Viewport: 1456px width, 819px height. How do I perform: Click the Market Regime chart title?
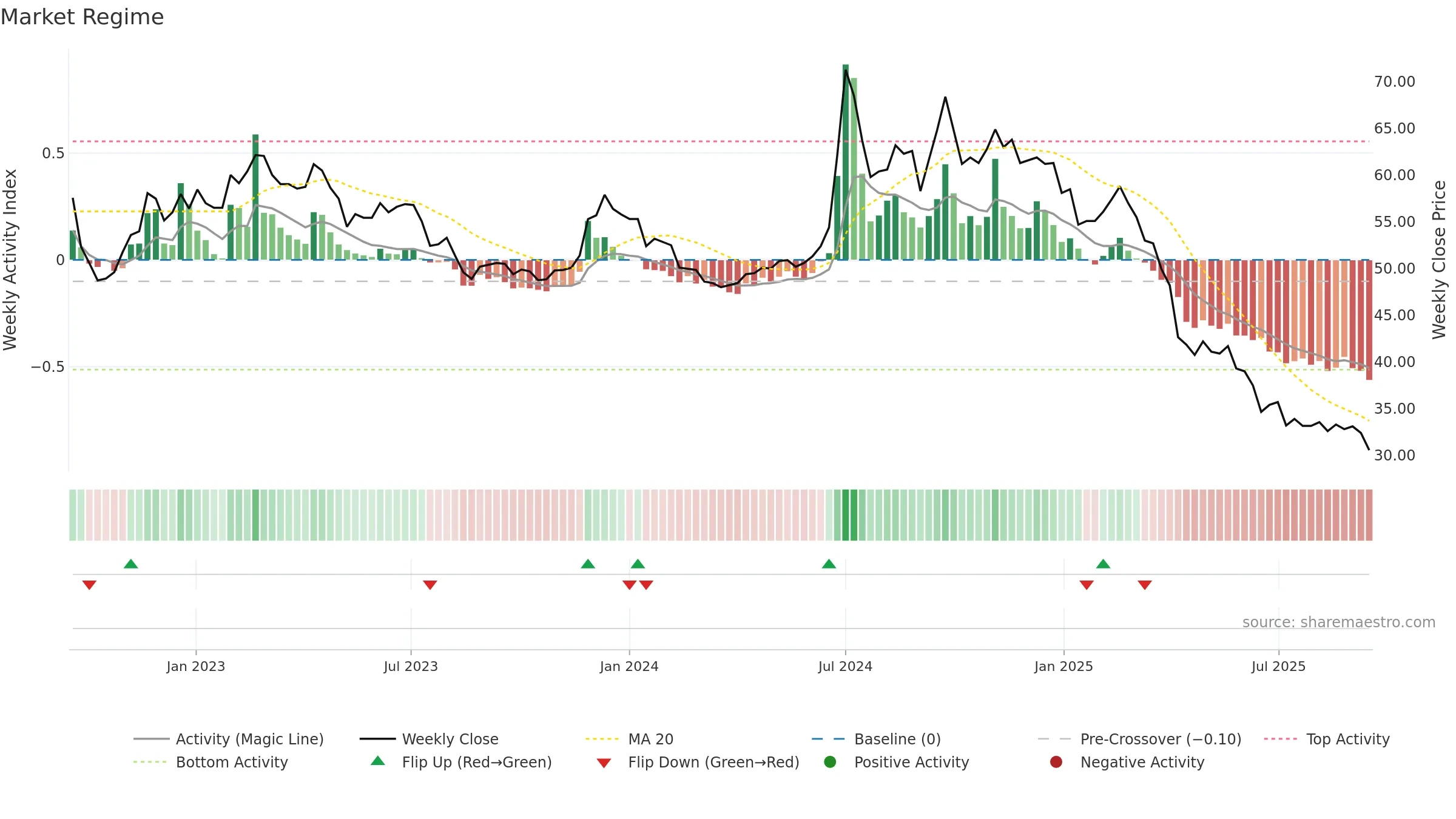tap(83, 17)
